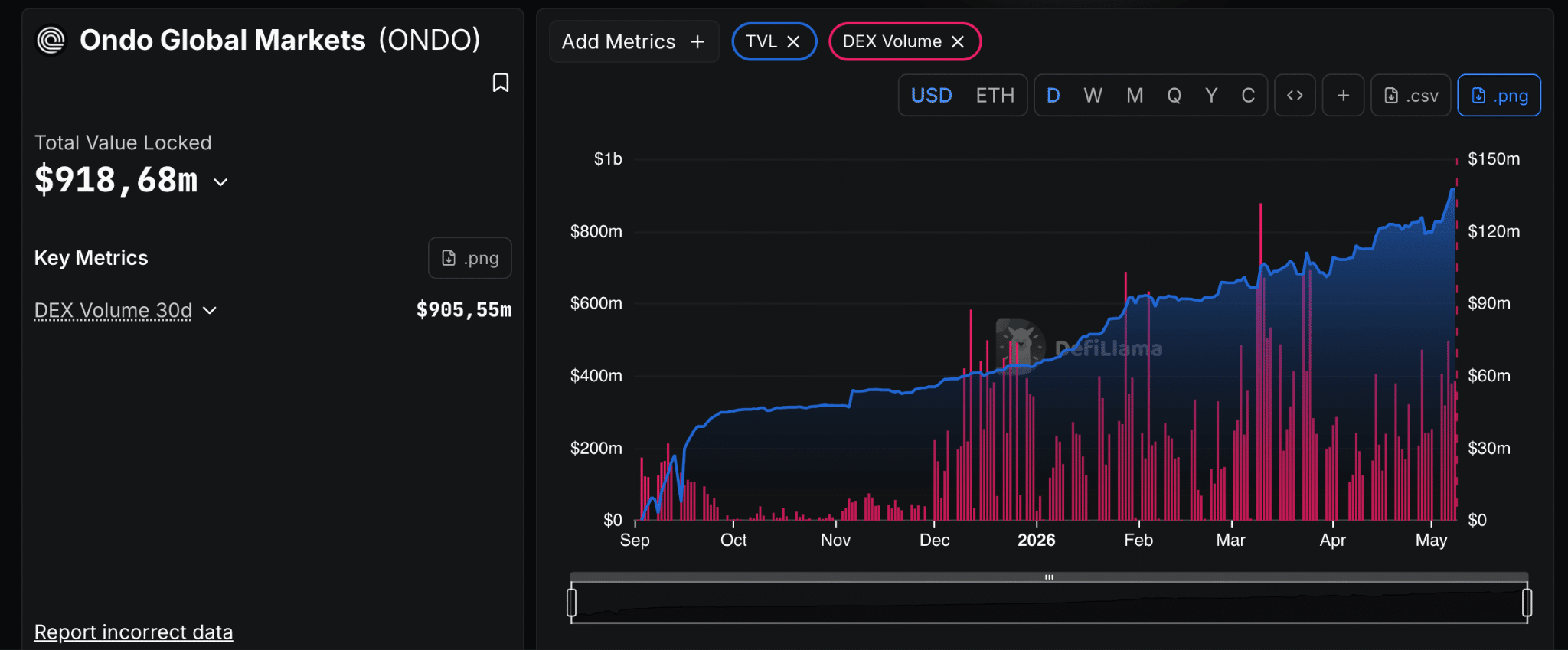
Task: Click the $90m label on the right axis
Action: click(1489, 303)
